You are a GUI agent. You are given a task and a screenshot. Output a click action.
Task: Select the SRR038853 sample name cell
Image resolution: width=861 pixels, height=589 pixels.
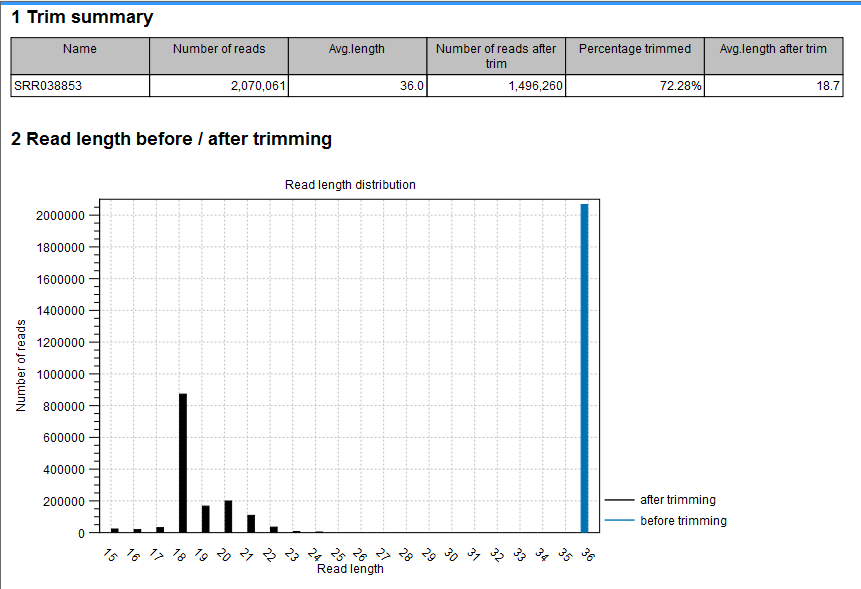point(80,87)
